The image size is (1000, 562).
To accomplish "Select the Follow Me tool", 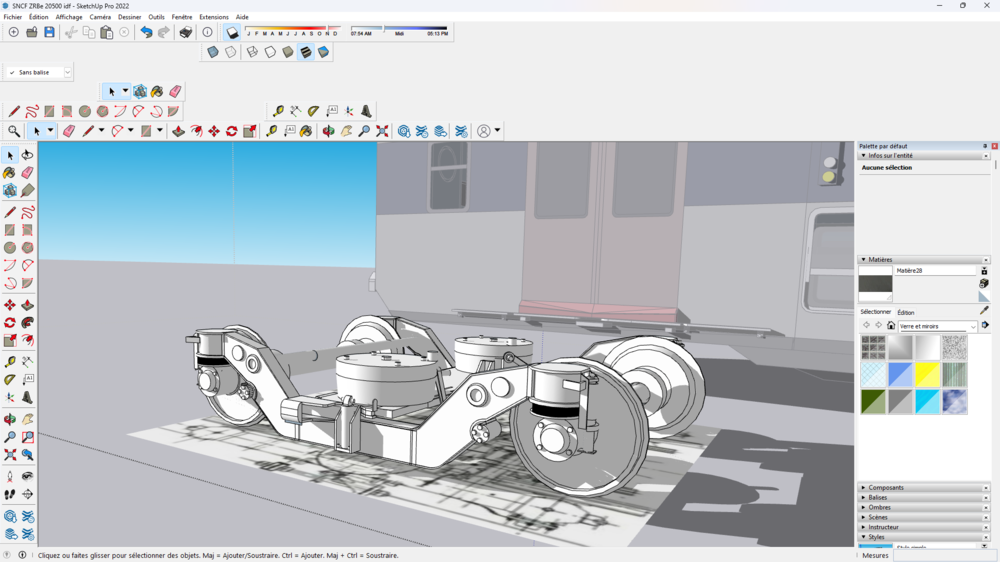I will click(x=27, y=323).
